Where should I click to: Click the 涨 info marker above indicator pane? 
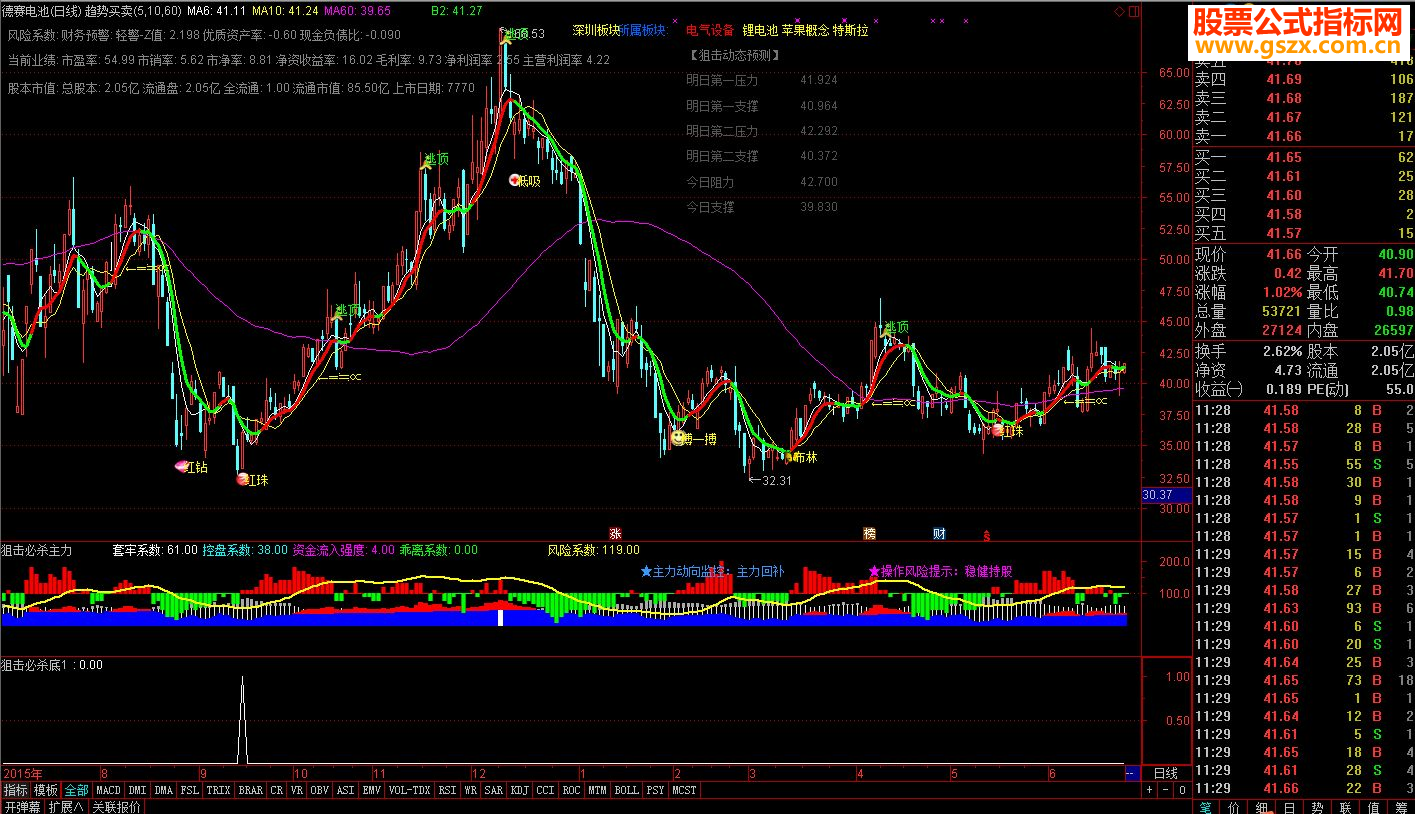pyautogui.click(x=615, y=533)
